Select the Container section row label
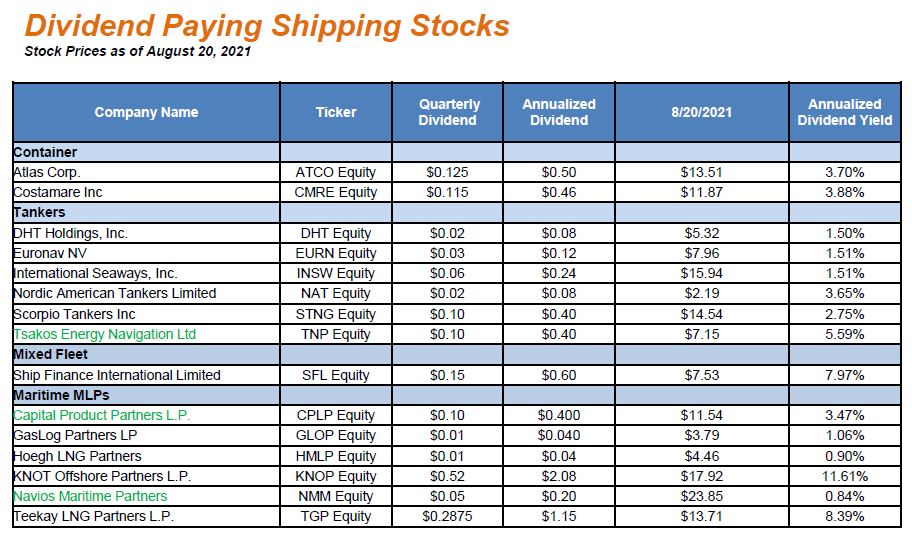 coord(45,152)
